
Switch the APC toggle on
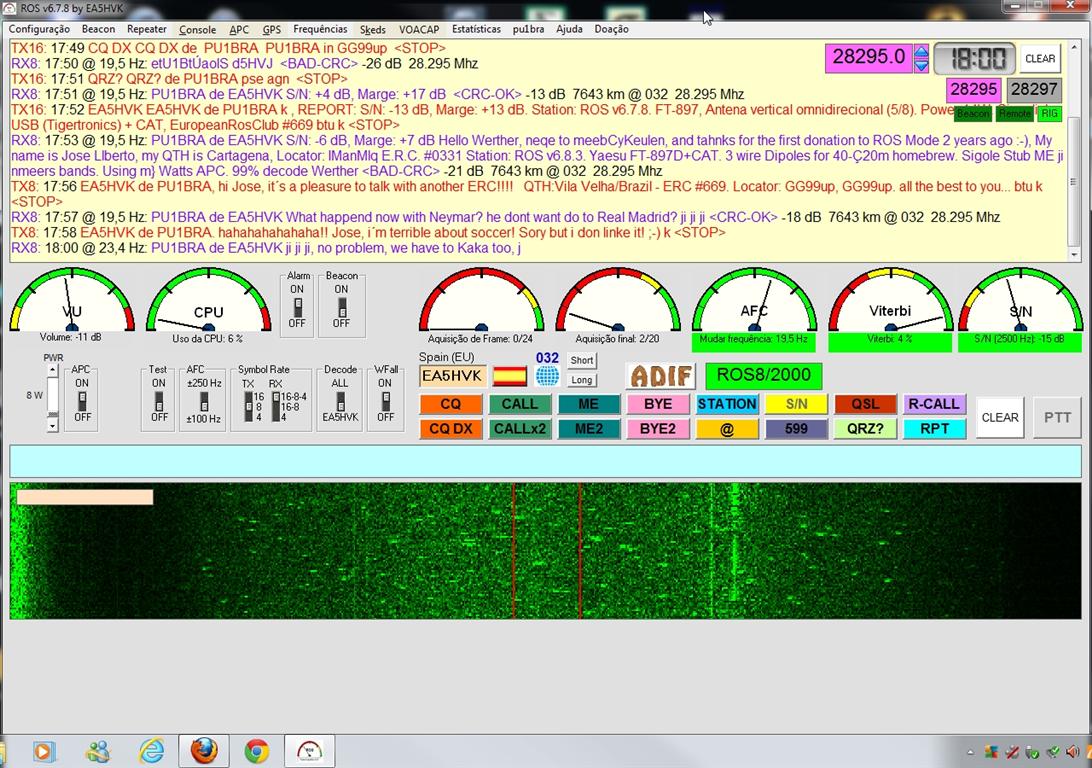click(x=82, y=400)
